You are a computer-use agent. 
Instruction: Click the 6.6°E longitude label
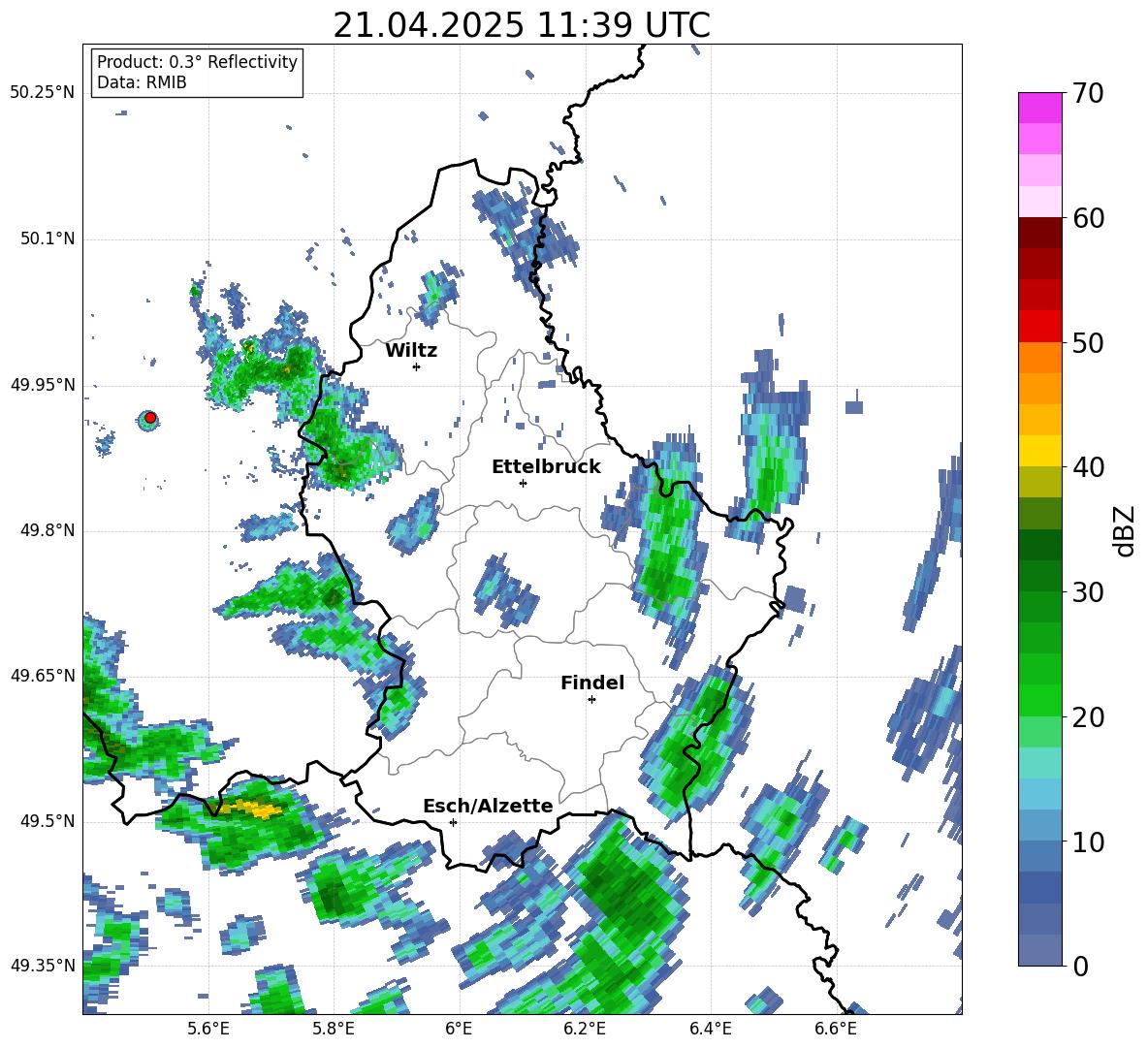point(836,1029)
